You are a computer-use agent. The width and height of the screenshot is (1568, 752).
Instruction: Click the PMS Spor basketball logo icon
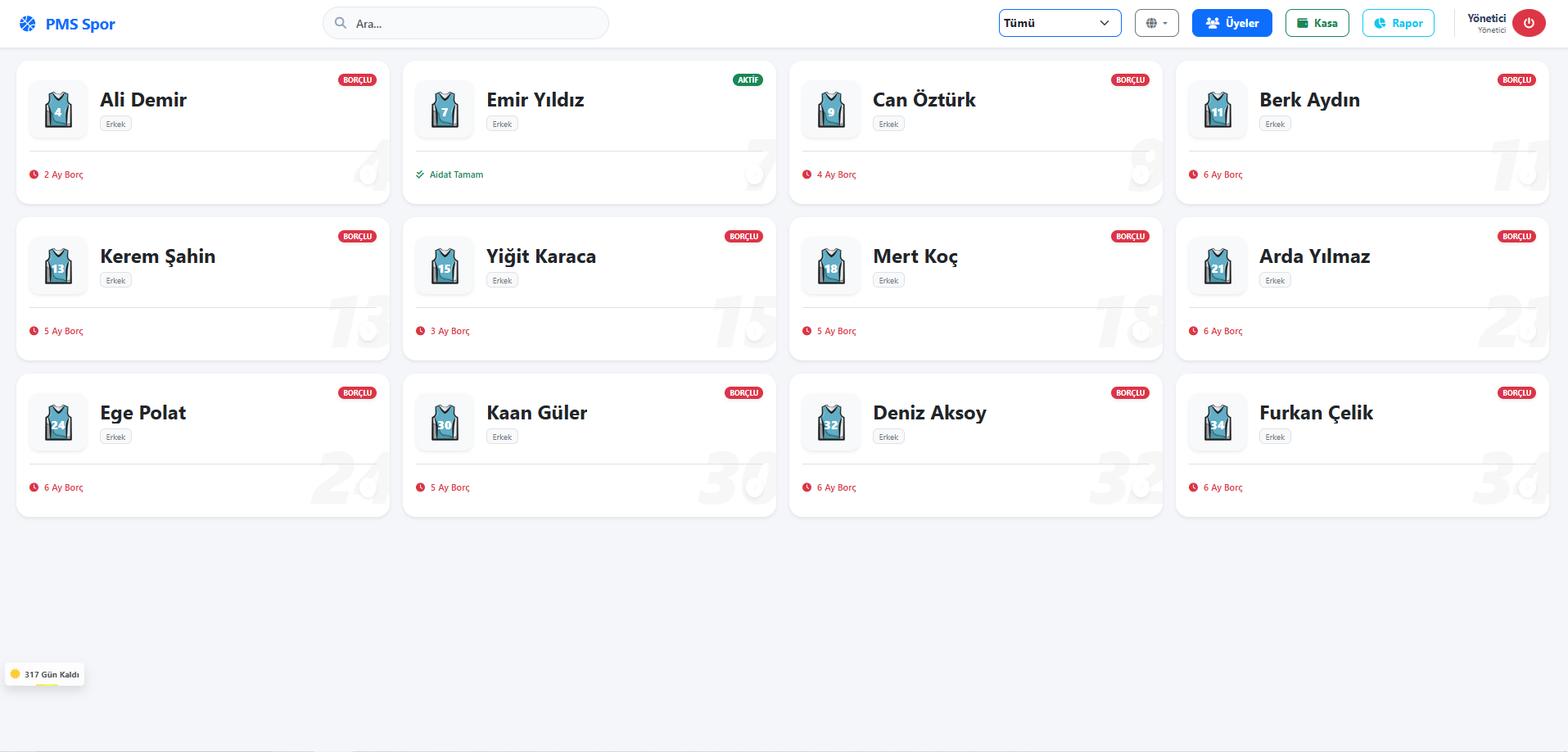click(x=28, y=24)
